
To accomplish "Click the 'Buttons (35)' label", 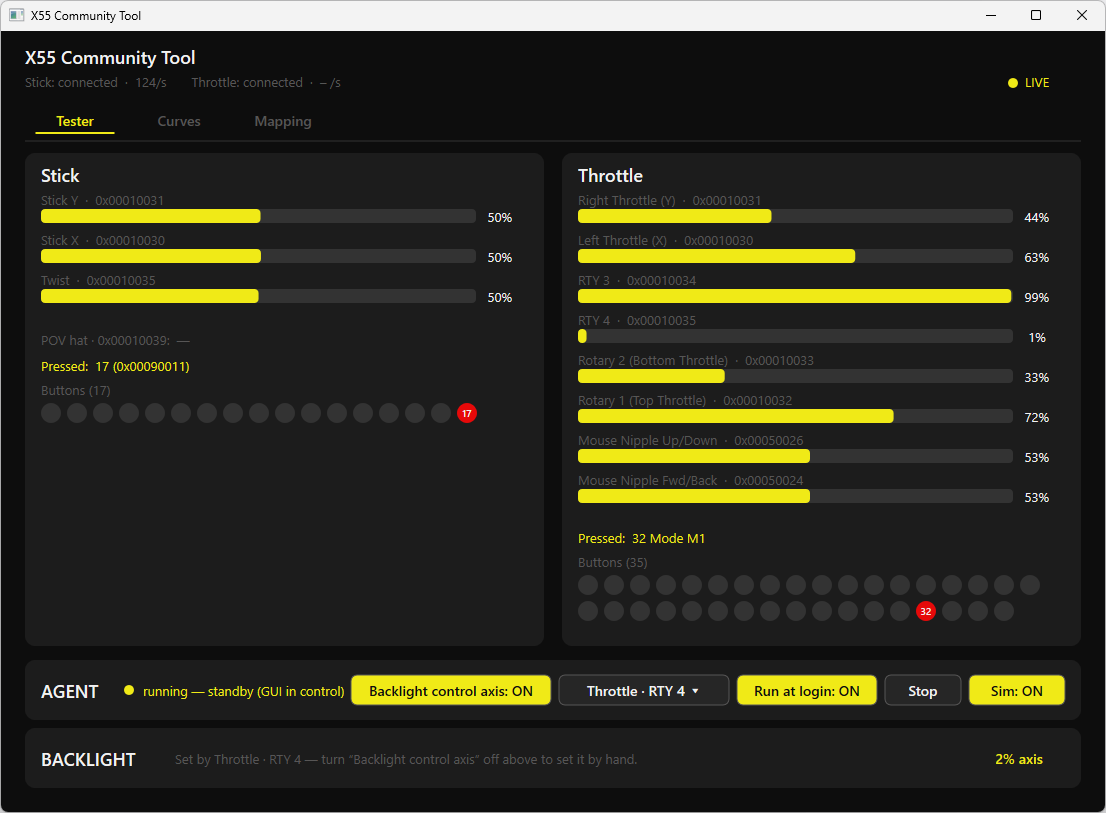I will point(612,563).
